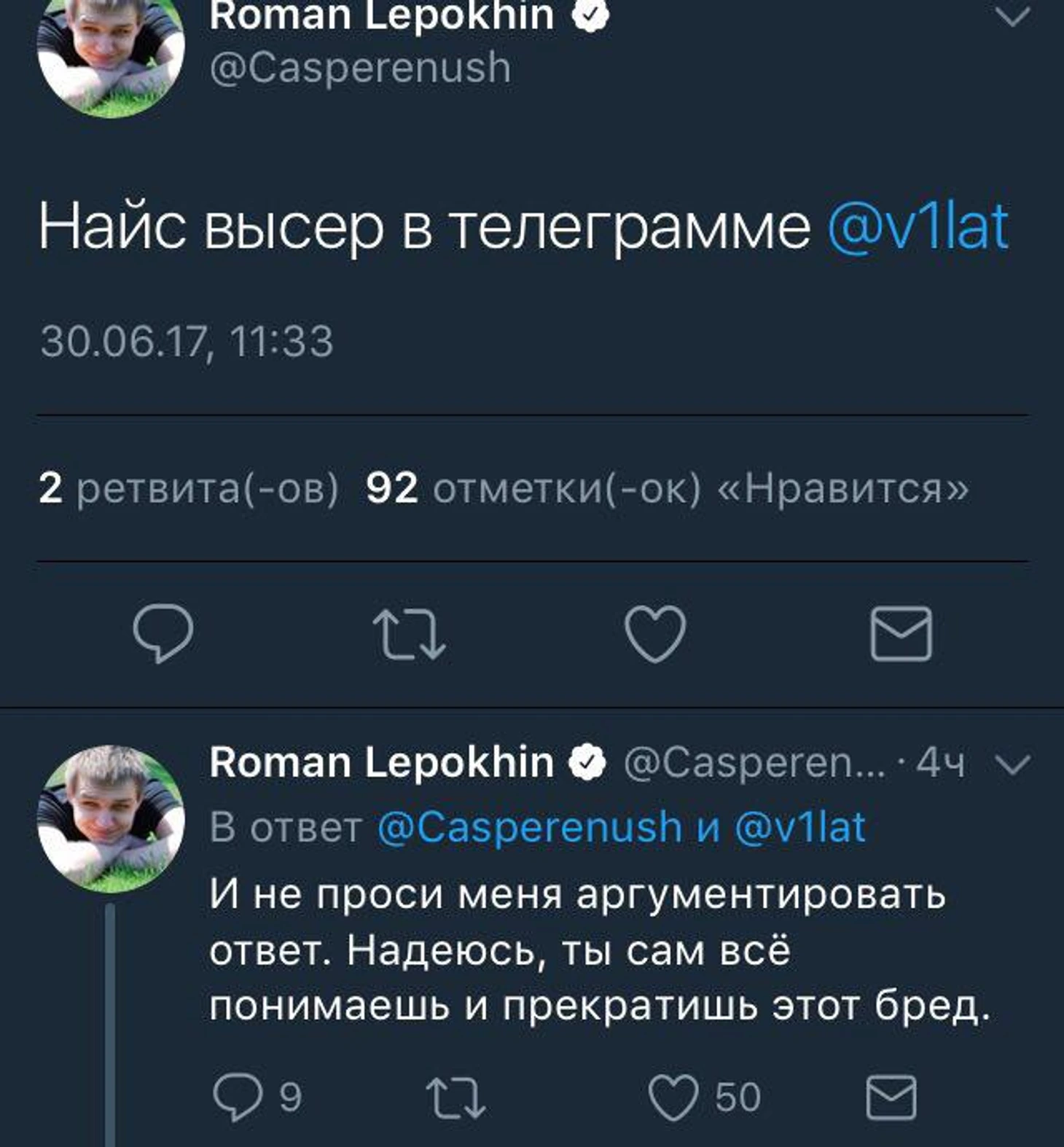
Task: Open reply tweet text body
Action: tap(598, 951)
